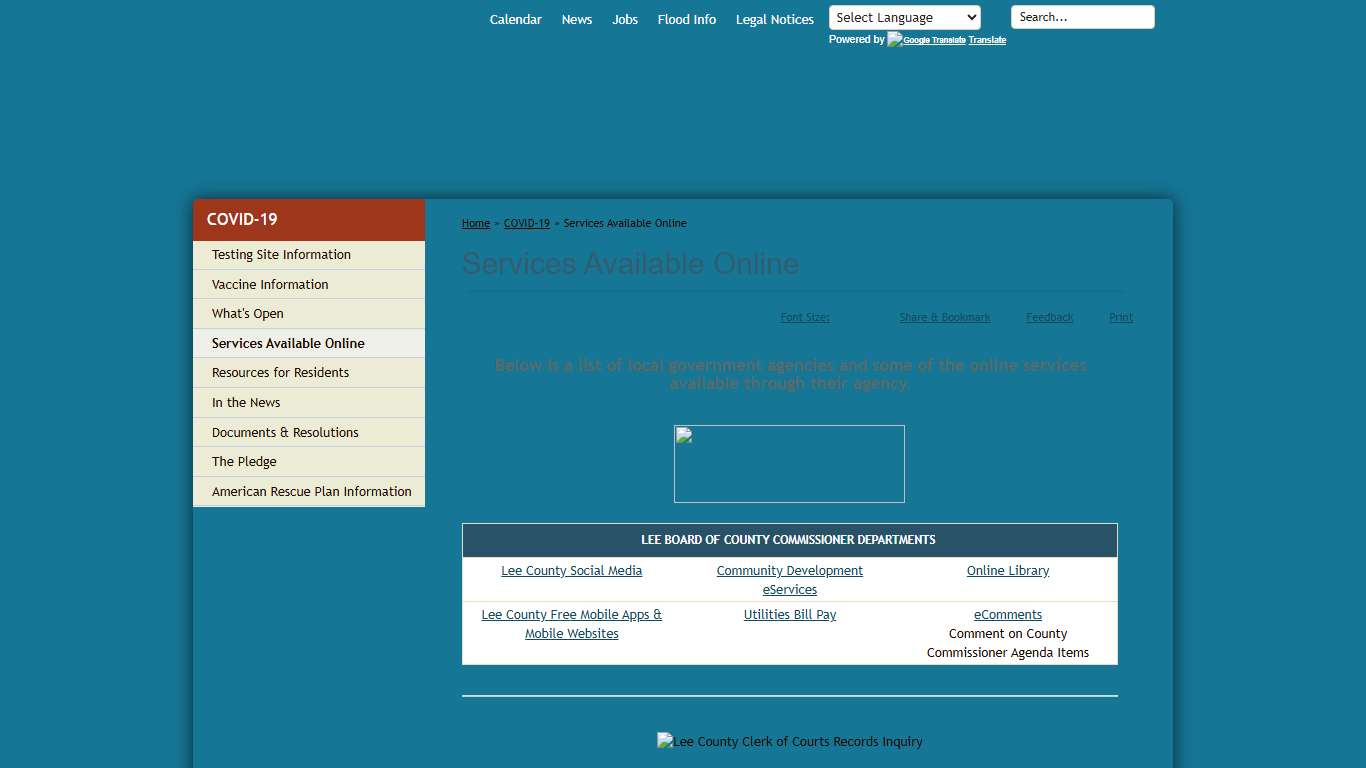The width and height of the screenshot is (1366, 768).
Task: Open Community Development eServices
Action: tap(789, 580)
